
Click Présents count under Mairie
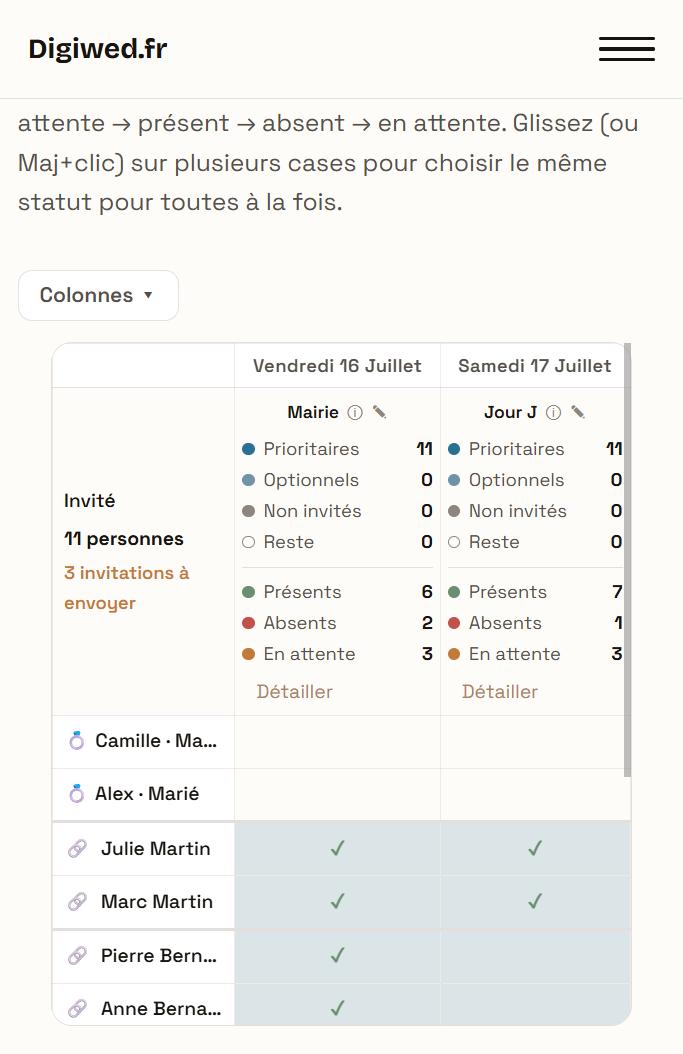[427, 592]
